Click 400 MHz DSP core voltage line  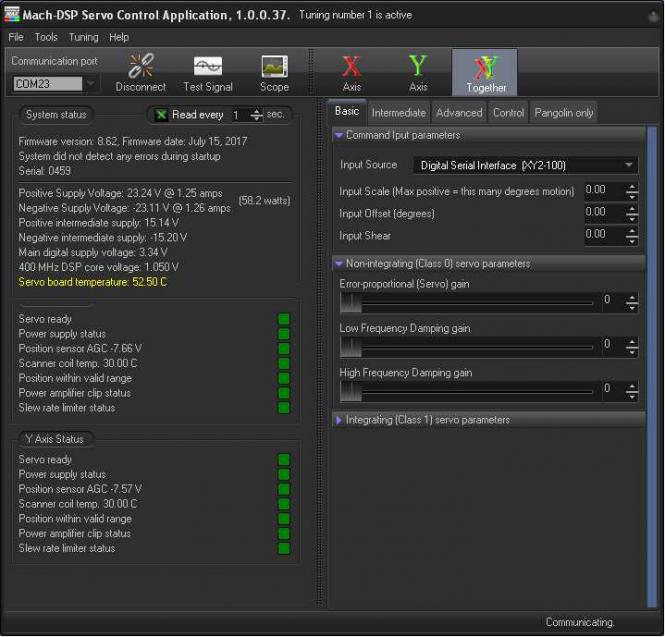tap(98, 267)
